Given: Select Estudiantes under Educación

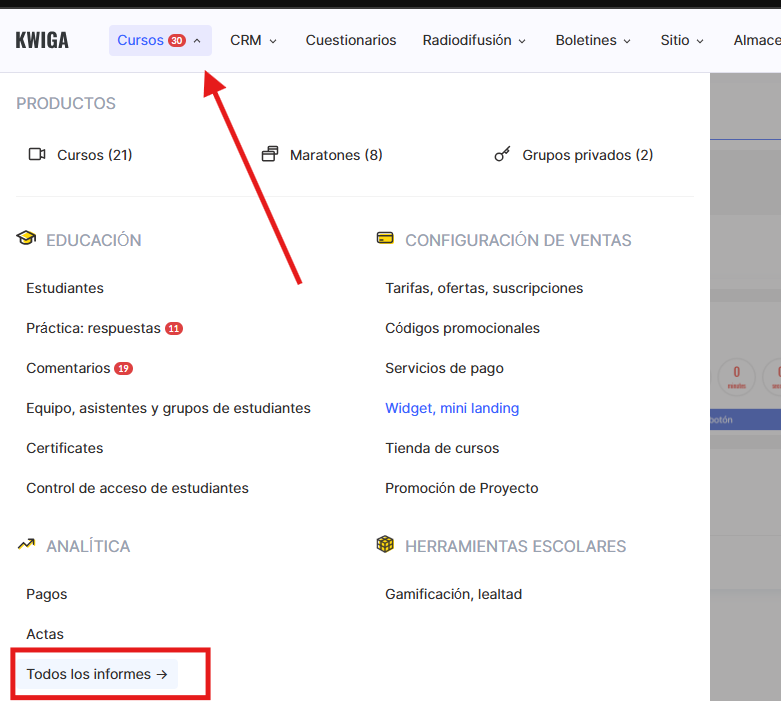Looking at the screenshot, I should tap(65, 288).
